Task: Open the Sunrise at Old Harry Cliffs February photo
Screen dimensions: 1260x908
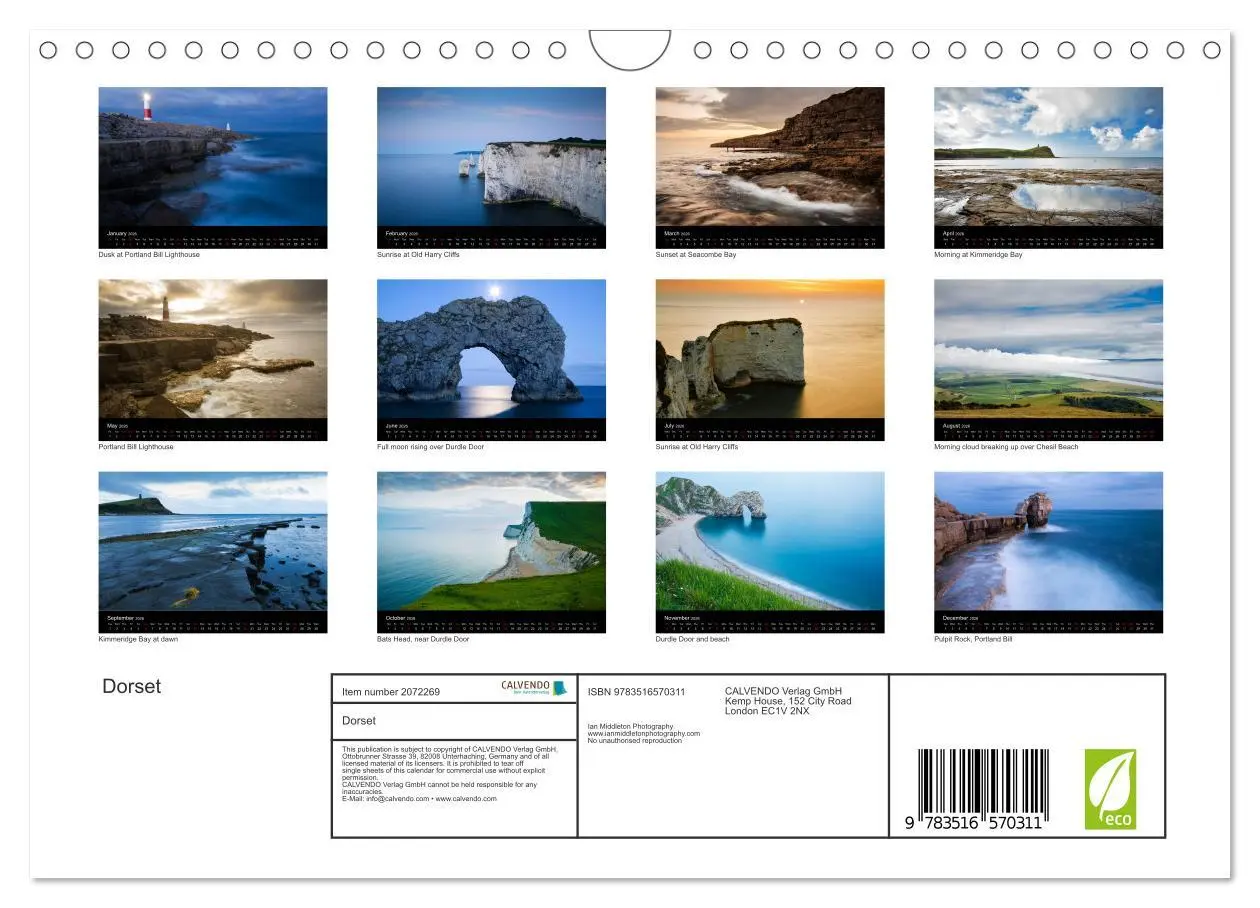Action: point(491,157)
